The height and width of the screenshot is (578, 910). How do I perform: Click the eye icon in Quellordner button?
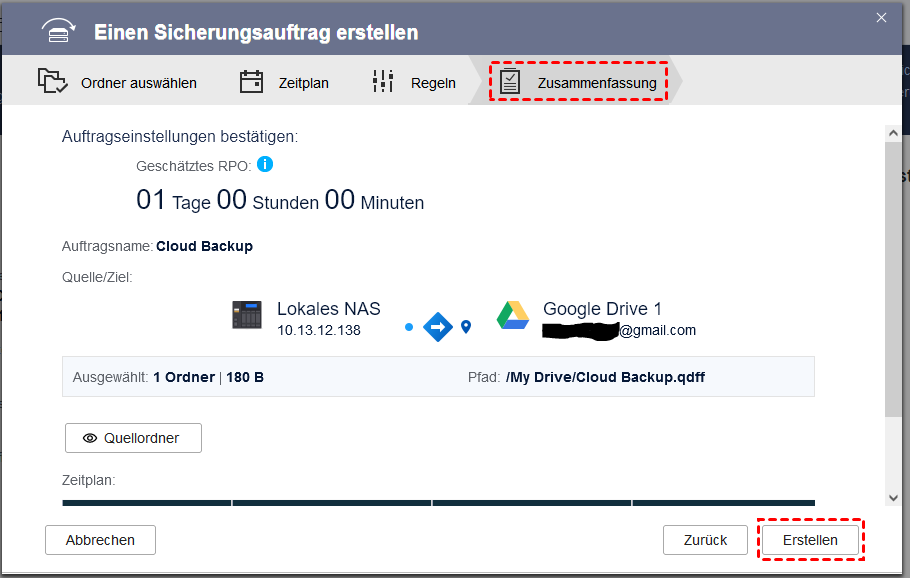click(90, 438)
